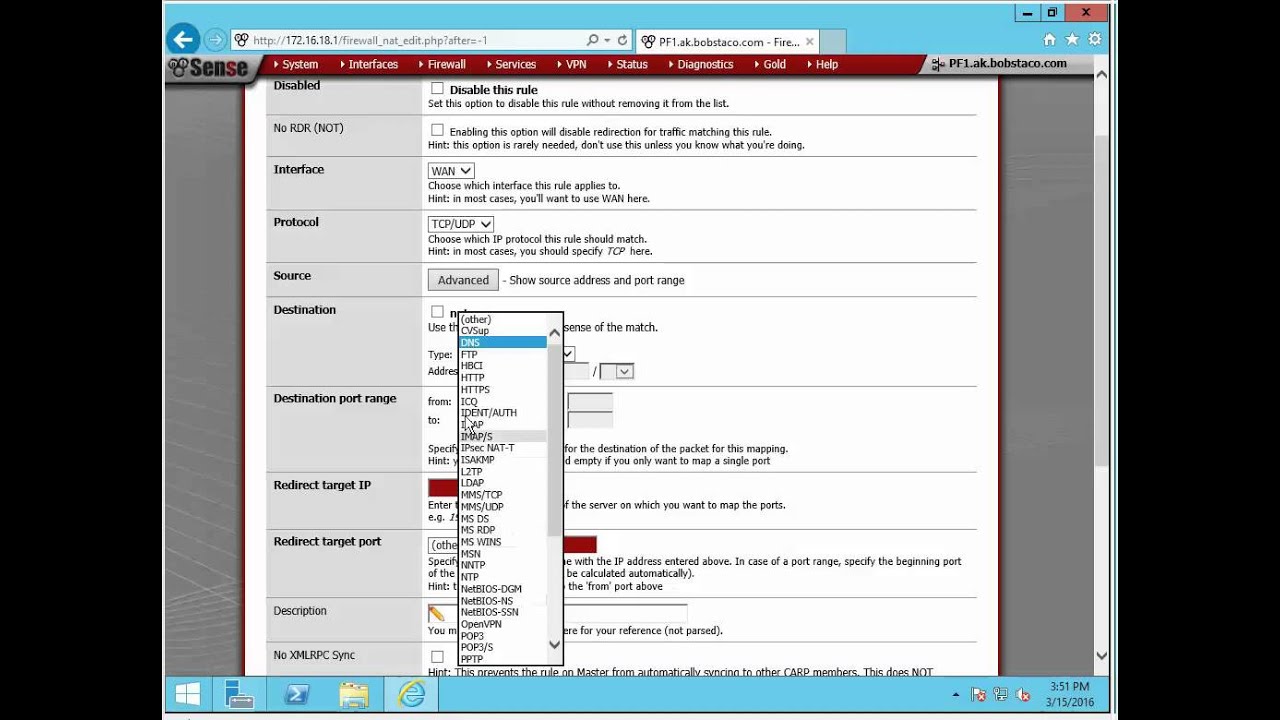Toggle the No XMLRPC Sync checkbox
This screenshot has height=720, width=1280.
tap(437, 657)
